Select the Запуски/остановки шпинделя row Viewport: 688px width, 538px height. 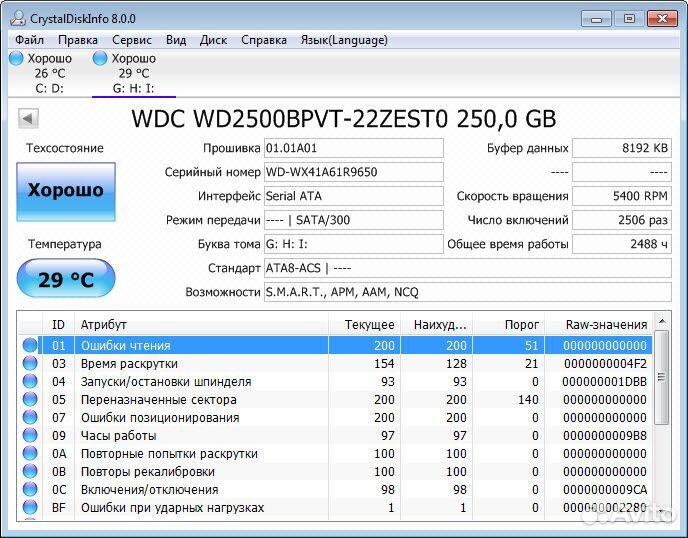tap(336, 381)
